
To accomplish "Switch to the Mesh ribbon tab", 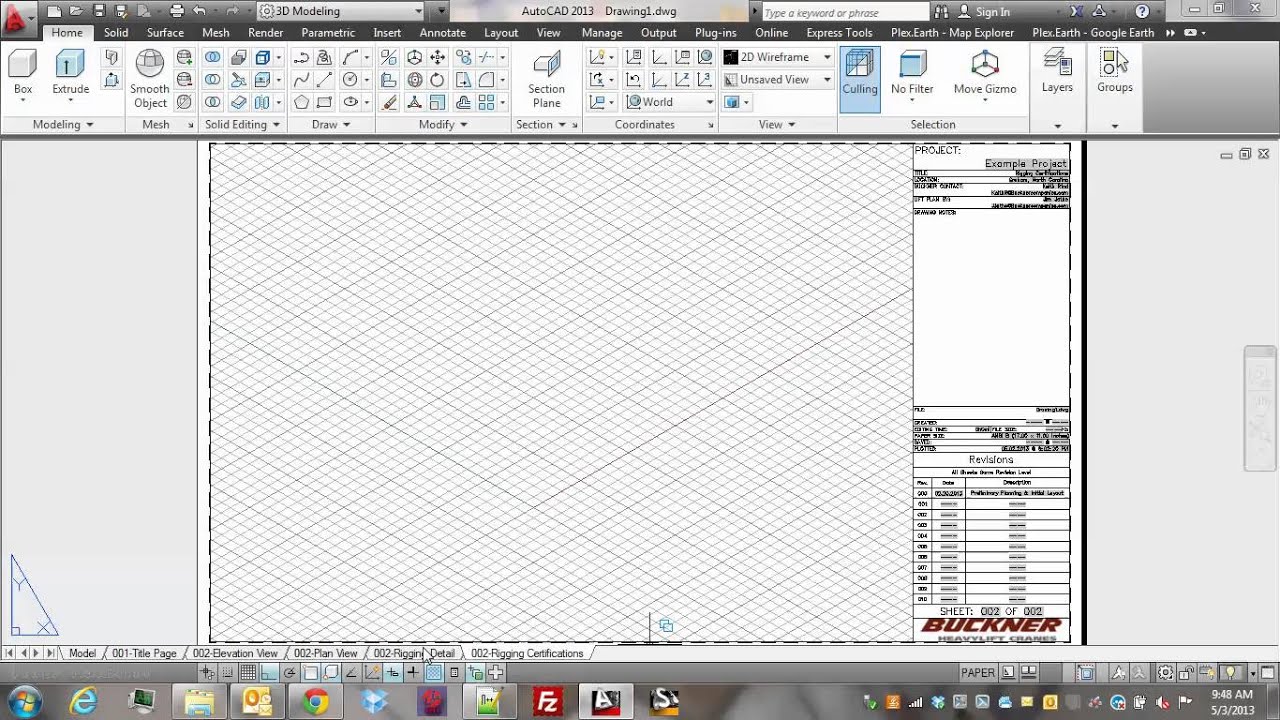I will pos(216,33).
